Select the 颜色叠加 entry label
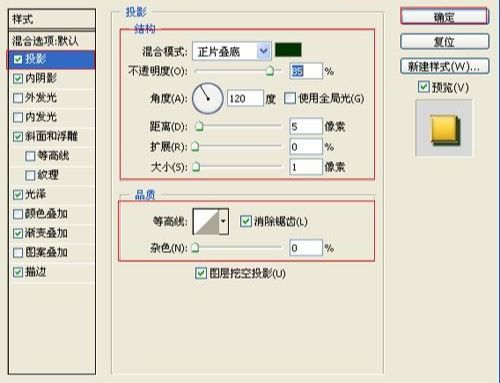500x383 pixels. 46,214
